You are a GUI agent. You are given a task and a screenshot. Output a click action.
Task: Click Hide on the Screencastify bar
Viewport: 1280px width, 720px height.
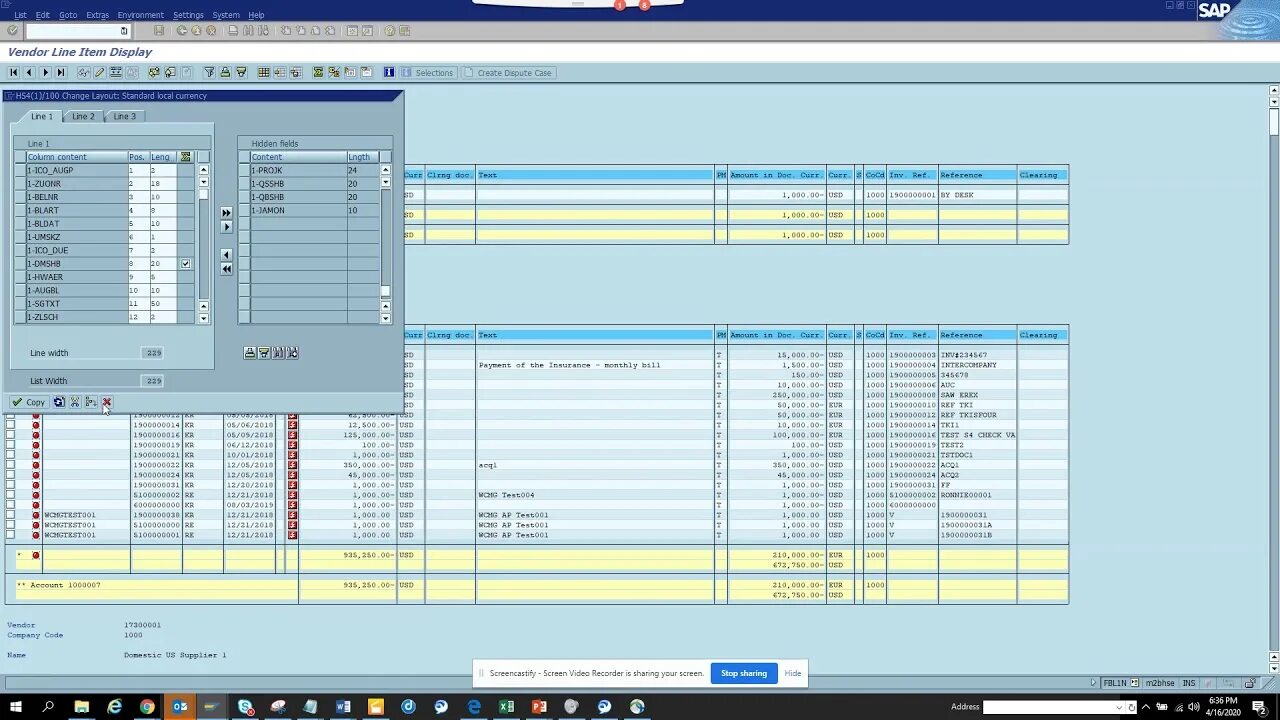coord(793,673)
